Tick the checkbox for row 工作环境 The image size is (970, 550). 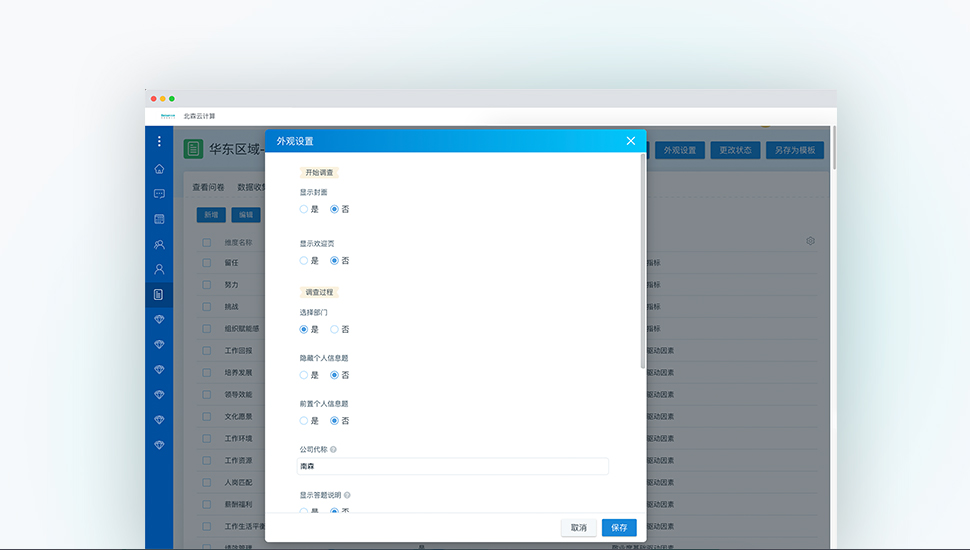click(207, 439)
